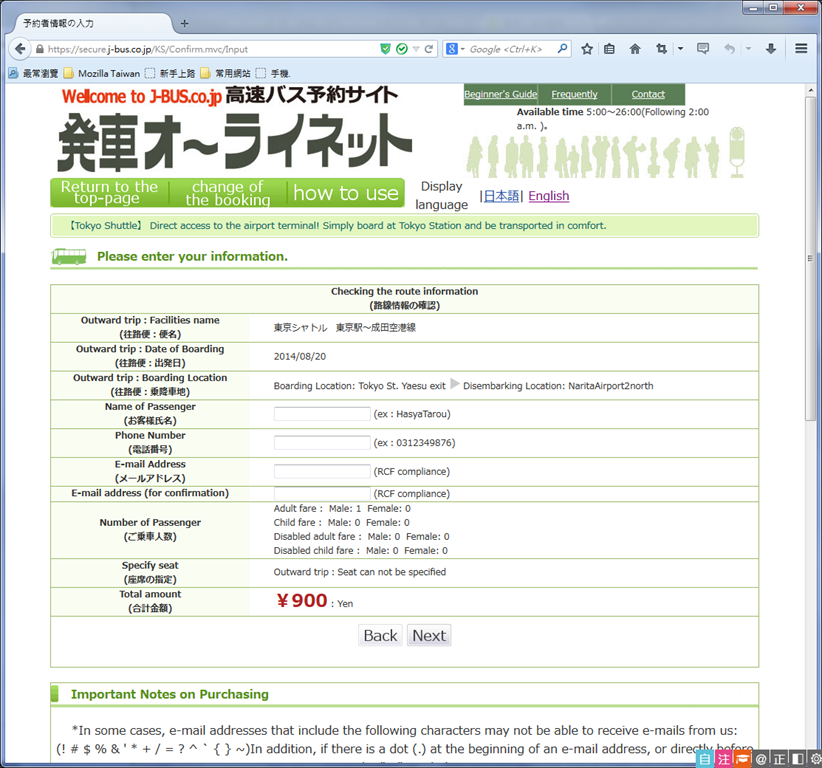Go to the browser home page icon
The height and width of the screenshot is (768, 822).
[x=635, y=49]
